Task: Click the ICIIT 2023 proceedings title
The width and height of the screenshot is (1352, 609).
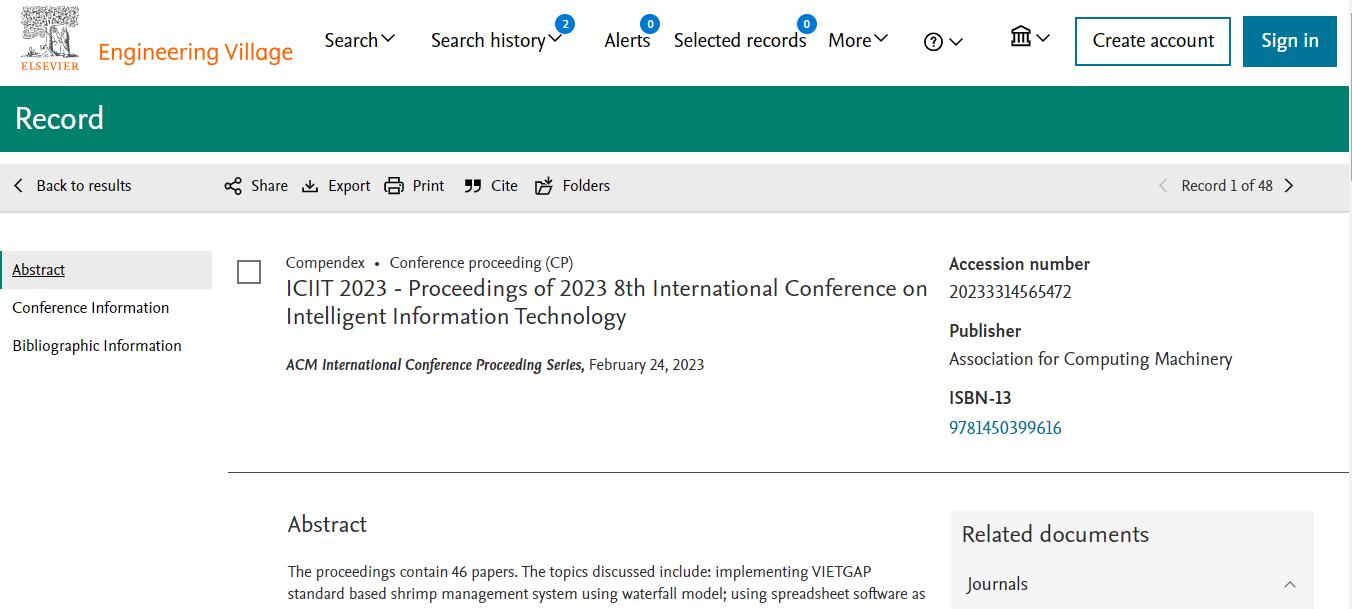Action: [x=606, y=303]
